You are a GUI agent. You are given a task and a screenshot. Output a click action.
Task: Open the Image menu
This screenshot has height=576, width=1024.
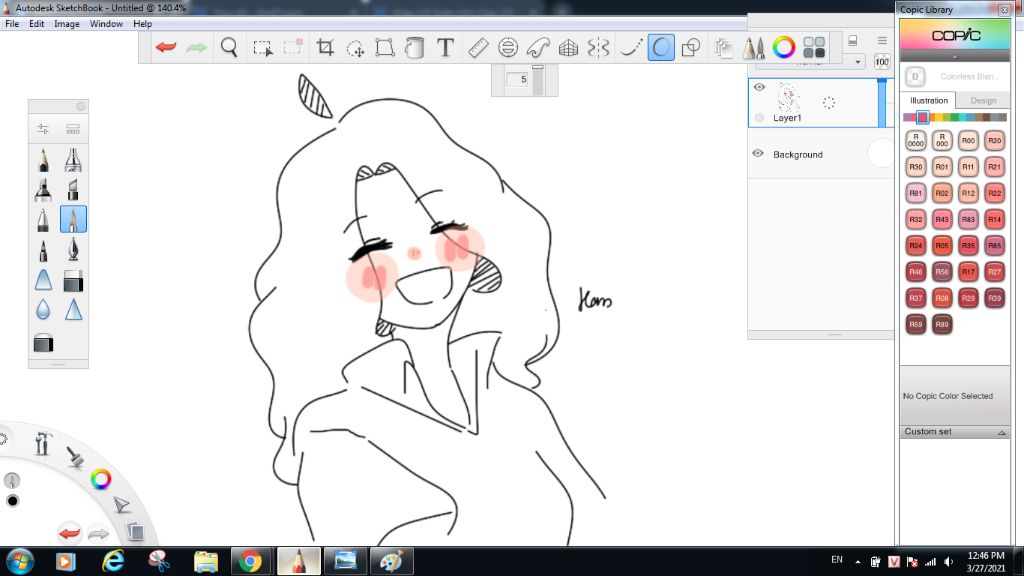point(67,24)
